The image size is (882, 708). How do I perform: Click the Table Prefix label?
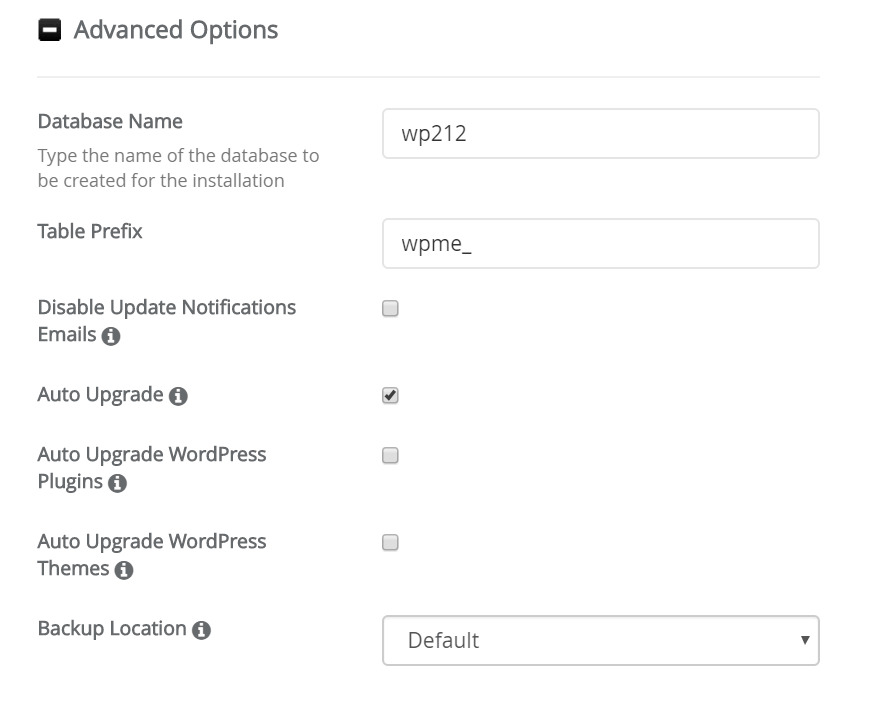click(90, 231)
